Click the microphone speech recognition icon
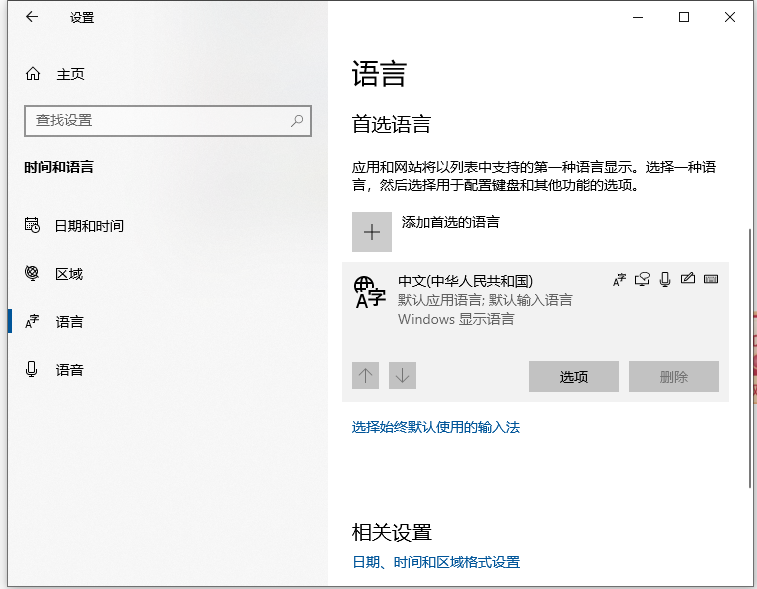 [x=665, y=279]
